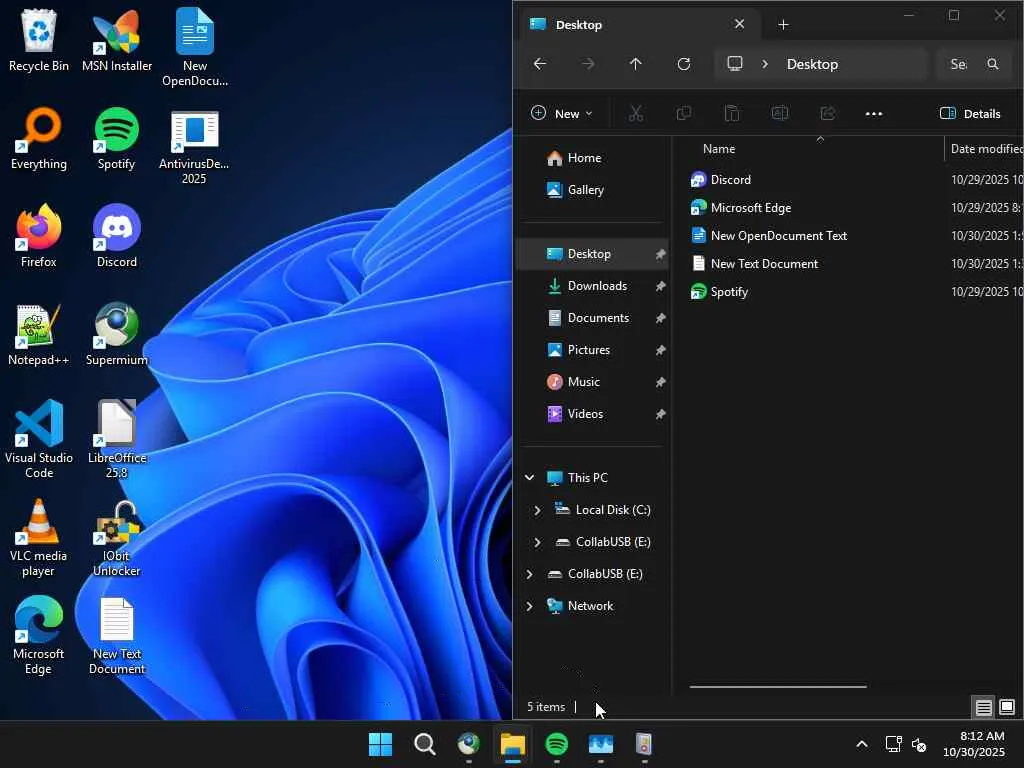Switch to large thumbnails view layout
1024x768 pixels.
[1007, 707]
